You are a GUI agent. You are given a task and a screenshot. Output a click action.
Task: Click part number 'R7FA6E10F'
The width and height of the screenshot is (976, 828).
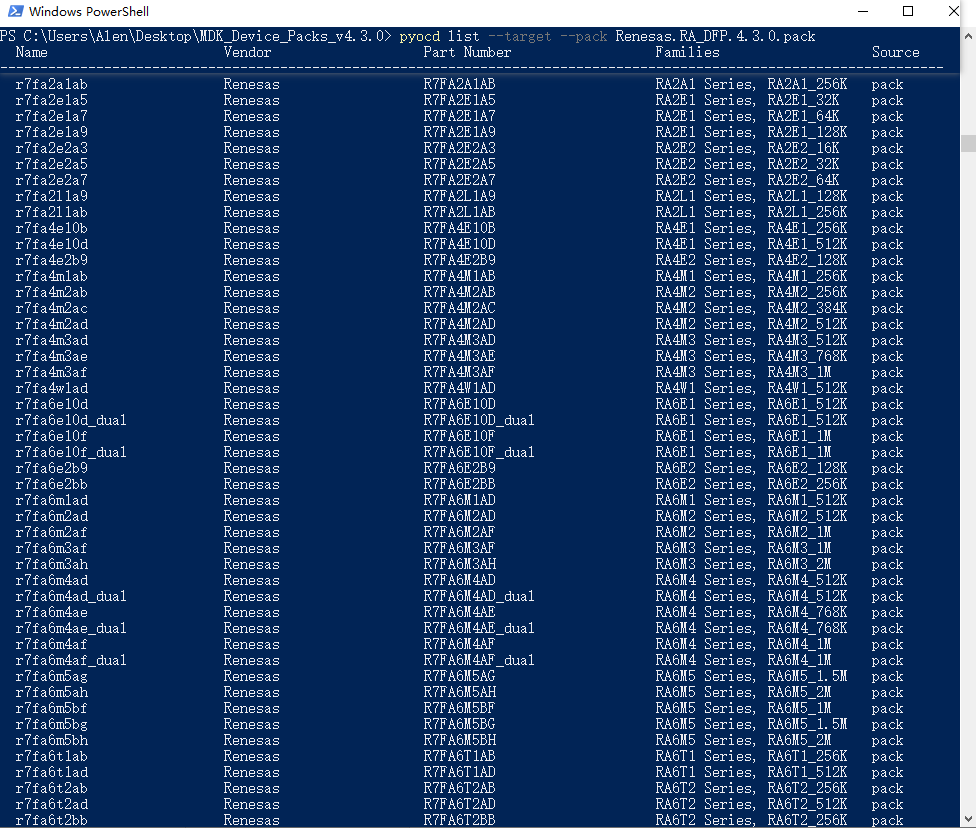[459, 436]
